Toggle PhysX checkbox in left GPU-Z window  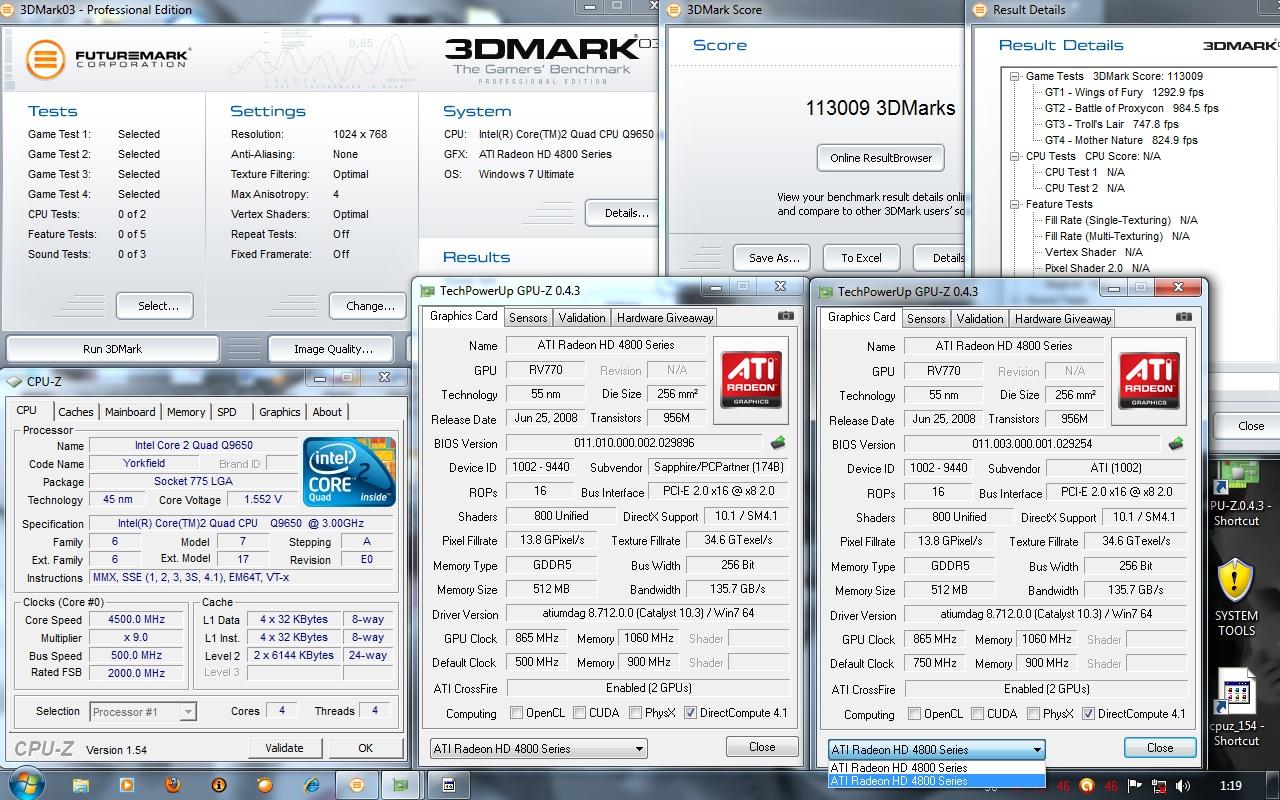click(x=636, y=713)
